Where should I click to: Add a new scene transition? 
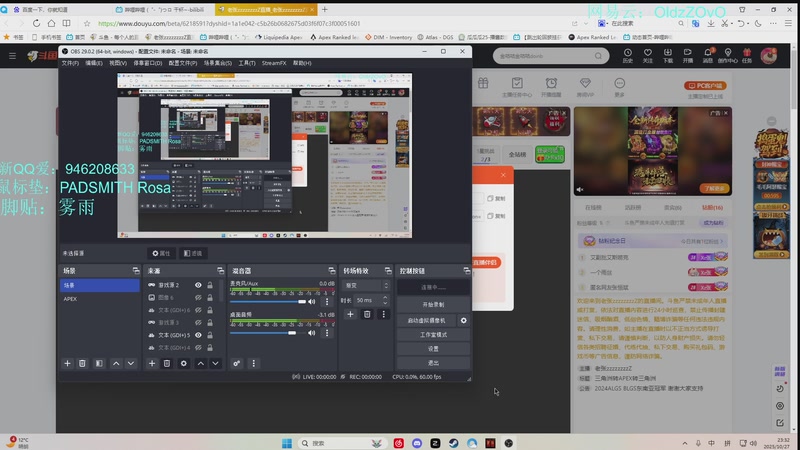351,314
